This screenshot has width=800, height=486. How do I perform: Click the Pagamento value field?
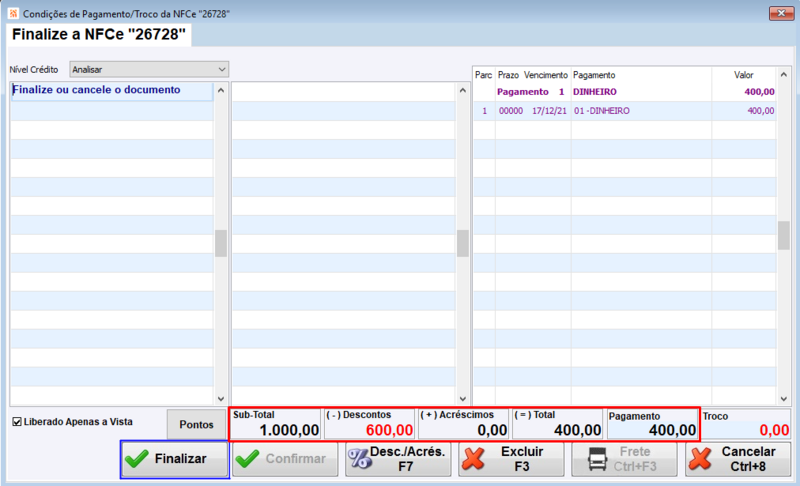652,430
